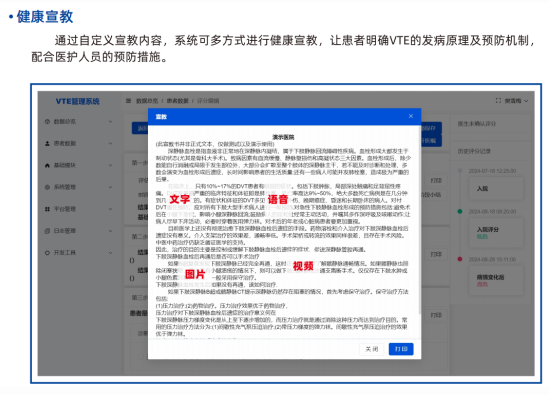
Task: Click the 评分编辑 breadcrumb item
Action: point(208,101)
